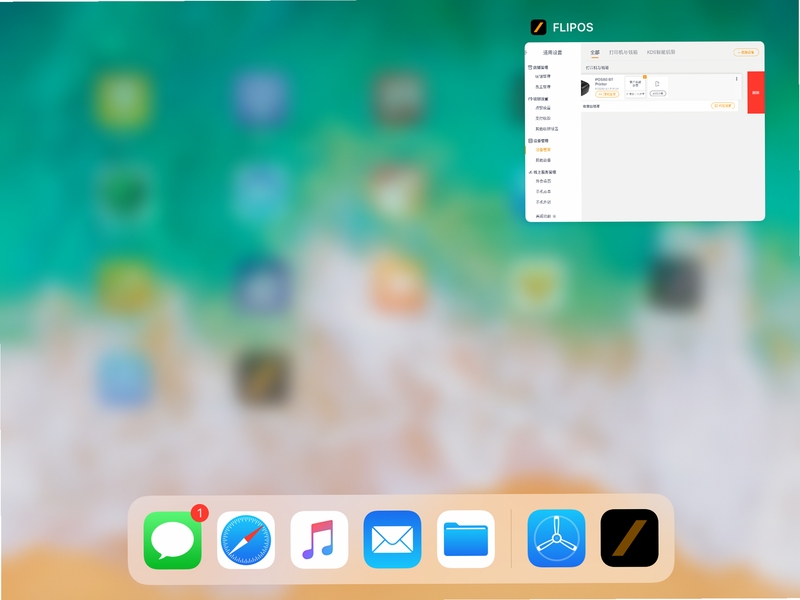Open the Mail app in the dock
The height and width of the screenshot is (600, 800).
point(392,540)
